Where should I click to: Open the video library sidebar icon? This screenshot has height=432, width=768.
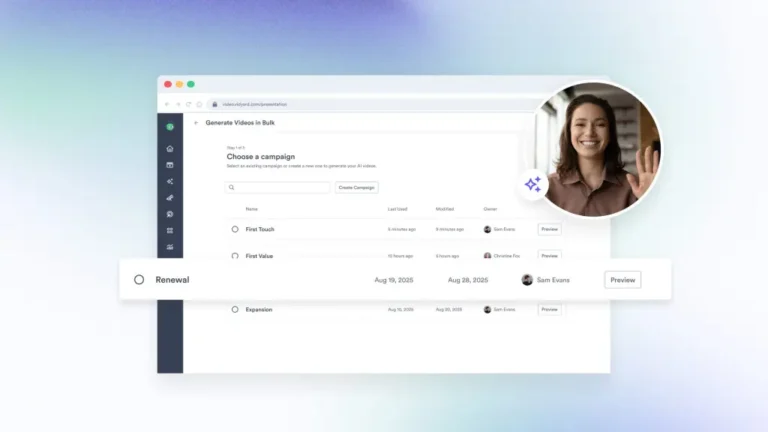170,165
